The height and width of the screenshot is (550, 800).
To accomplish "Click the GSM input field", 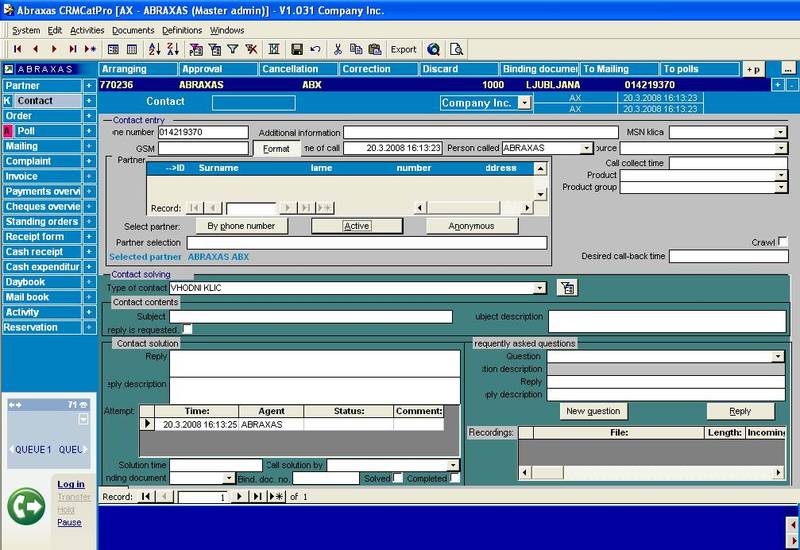I will (x=203, y=148).
